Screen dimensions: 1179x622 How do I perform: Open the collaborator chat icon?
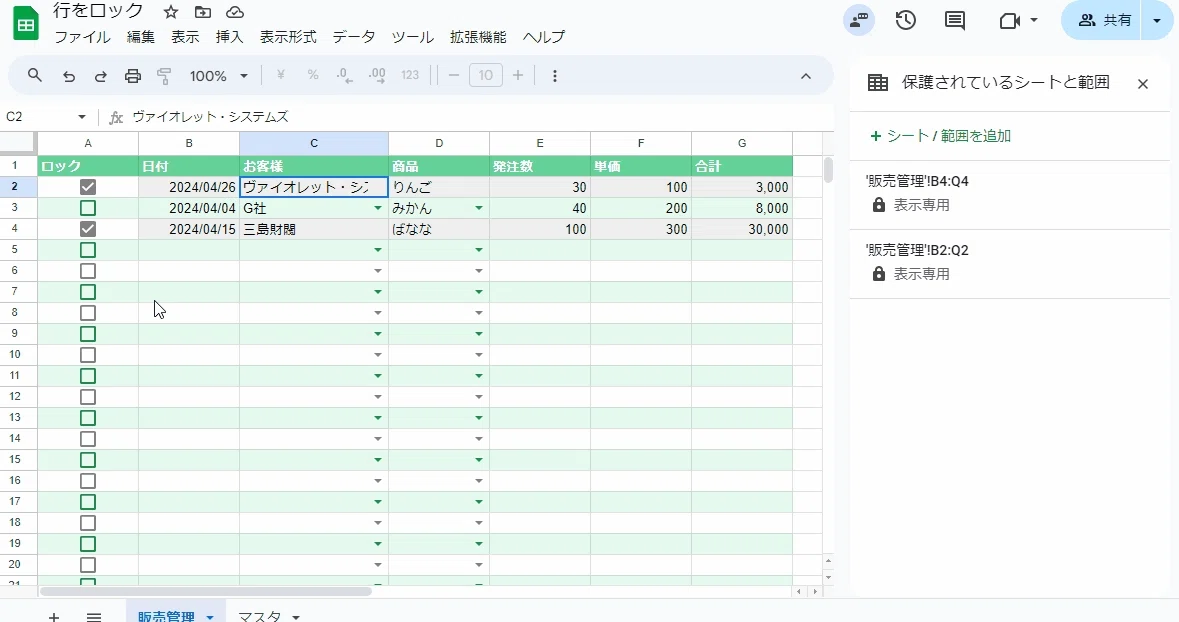859,20
